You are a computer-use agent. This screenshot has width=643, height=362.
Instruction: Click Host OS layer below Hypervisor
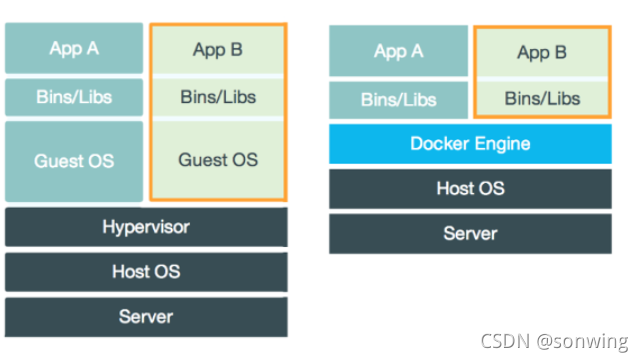point(146,272)
